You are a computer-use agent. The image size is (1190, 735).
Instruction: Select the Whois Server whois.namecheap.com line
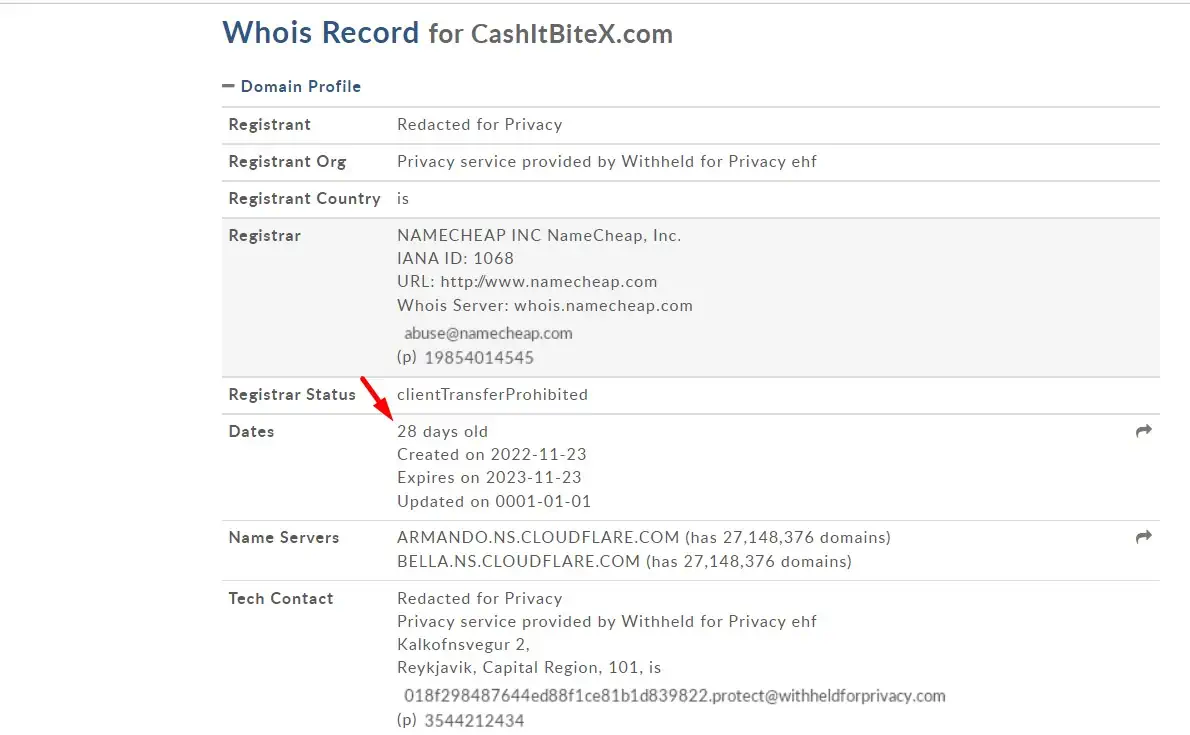545,305
